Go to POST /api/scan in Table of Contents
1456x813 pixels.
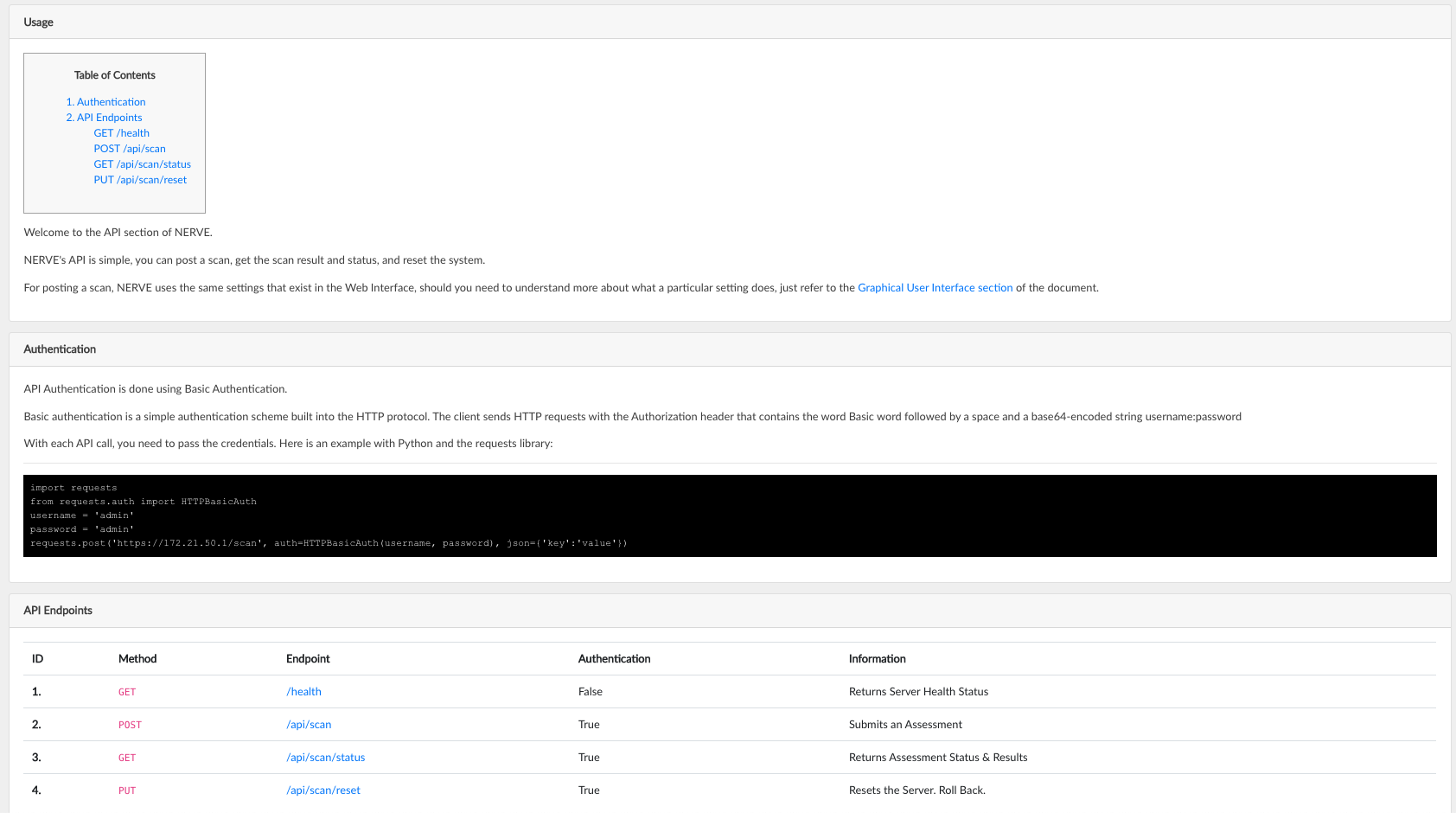click(x=130, y=149)
